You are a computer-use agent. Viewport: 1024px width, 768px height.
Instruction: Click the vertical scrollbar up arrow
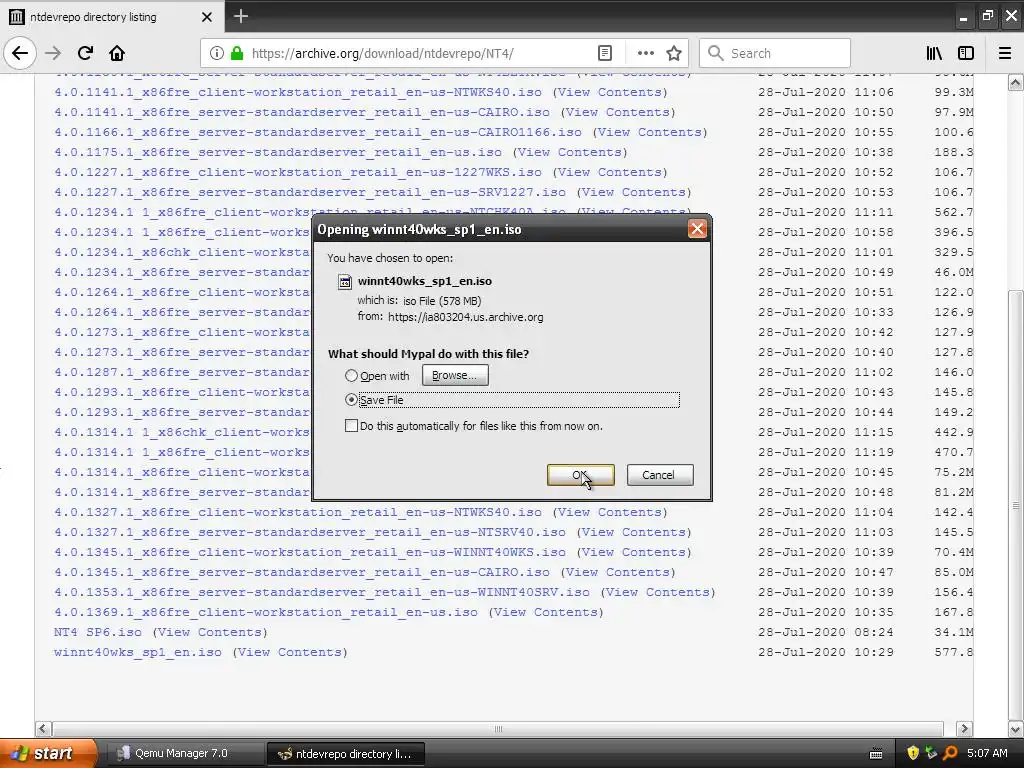coord(1016,82)
